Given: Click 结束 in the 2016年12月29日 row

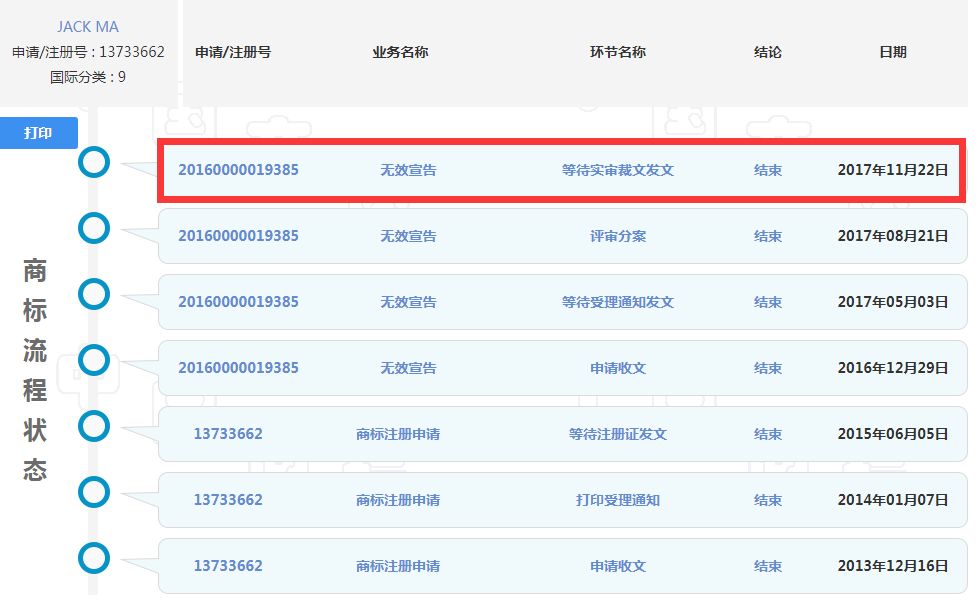Looking at the screenshot, I should click(767, 368).
